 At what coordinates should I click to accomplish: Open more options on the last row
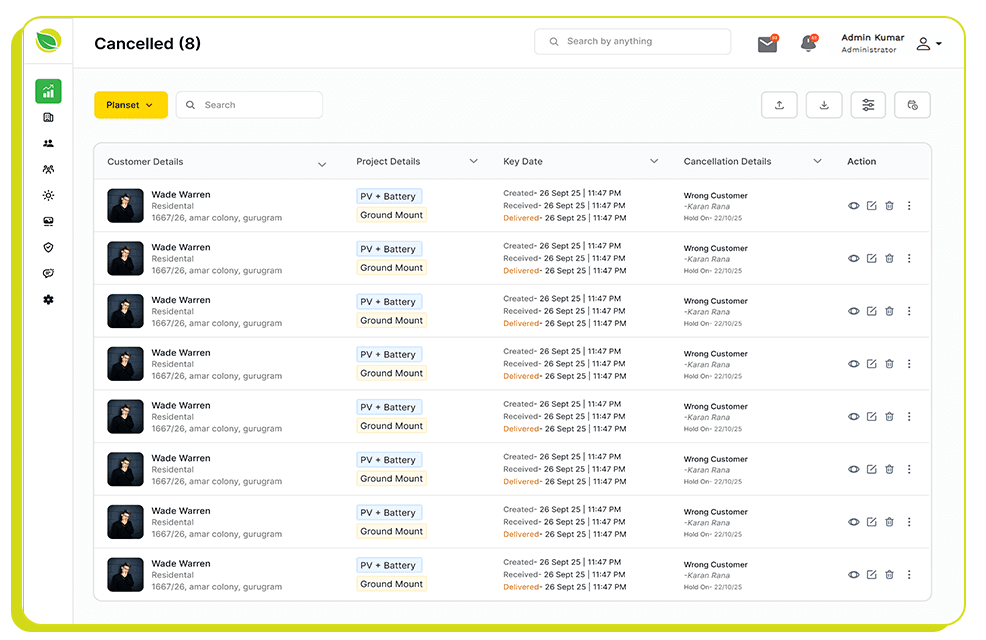point(909,575)
